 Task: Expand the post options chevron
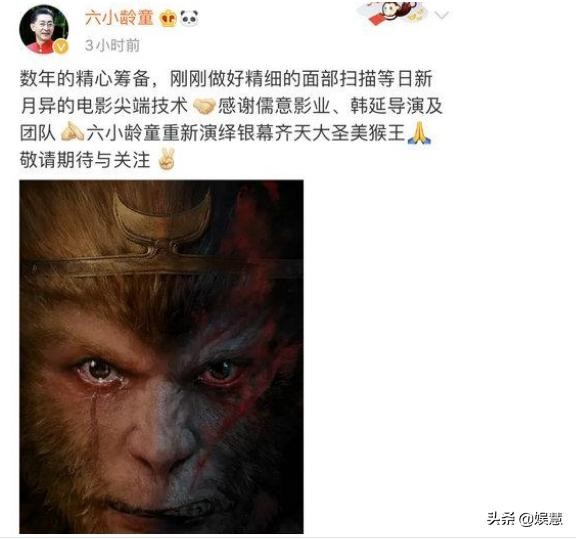tap(442, 15)
